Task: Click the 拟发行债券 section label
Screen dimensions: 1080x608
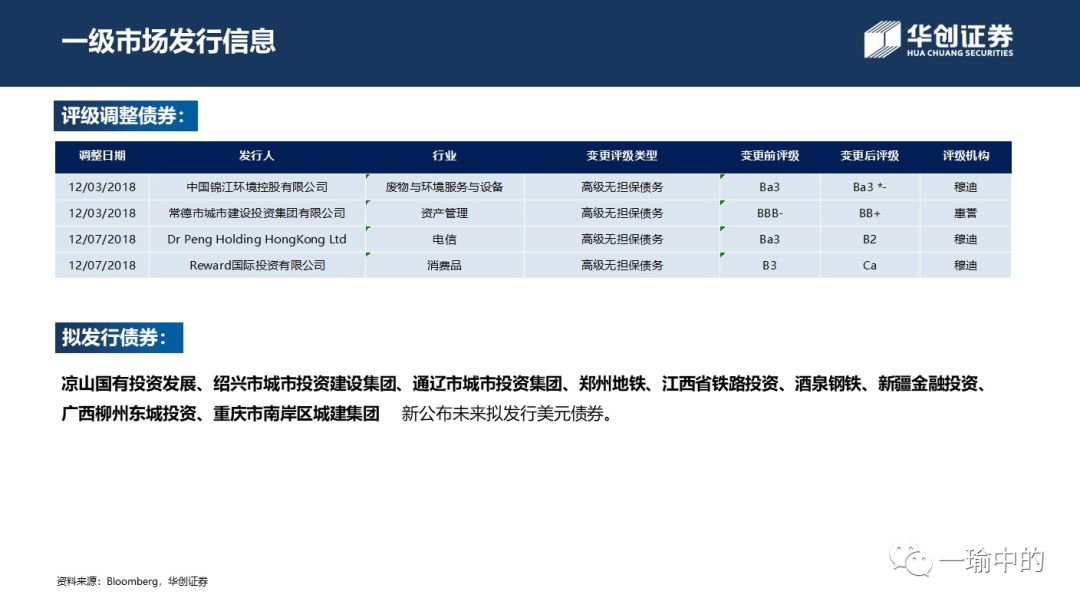Action: [118, 337]
